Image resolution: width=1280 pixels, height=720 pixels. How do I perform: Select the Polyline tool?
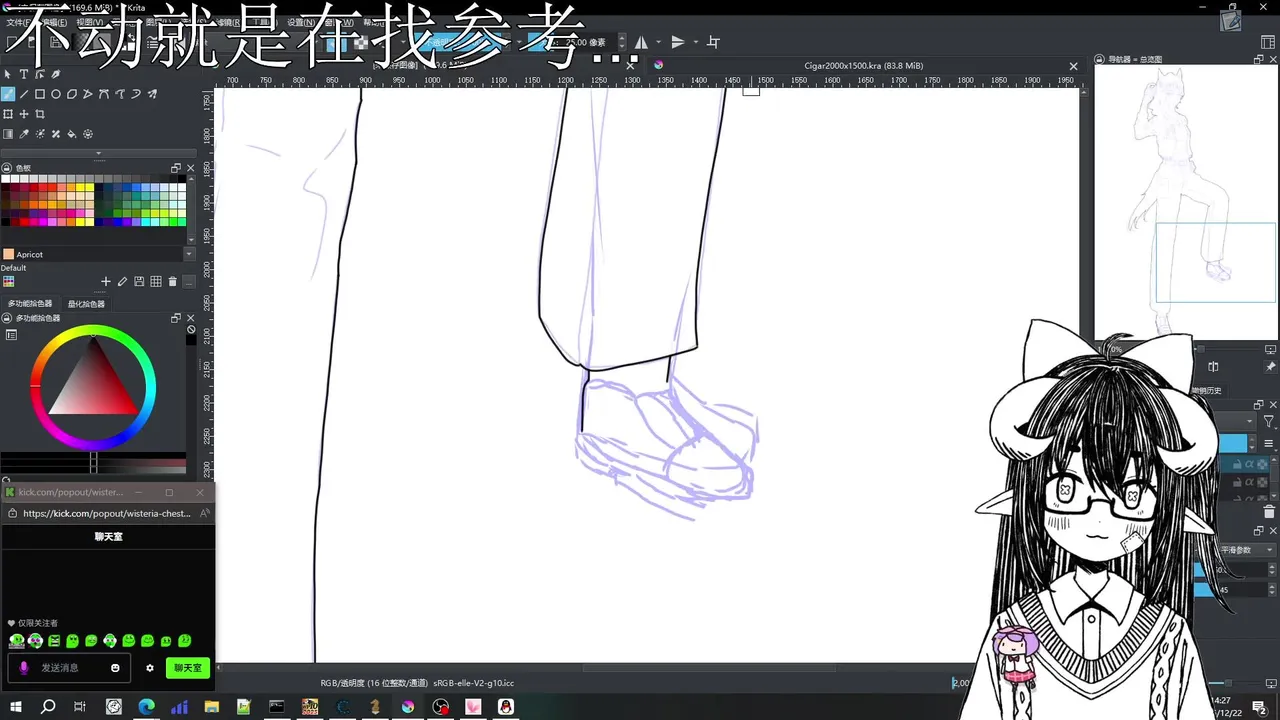point(88,94)
